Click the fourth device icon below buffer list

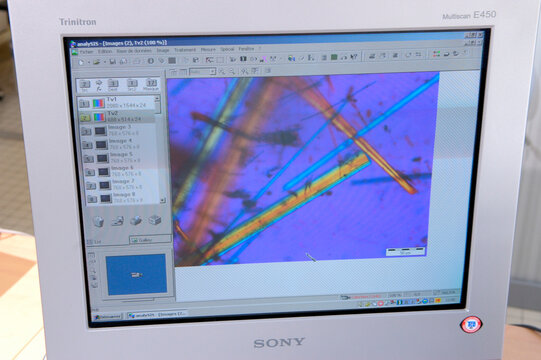pos(155,220)
